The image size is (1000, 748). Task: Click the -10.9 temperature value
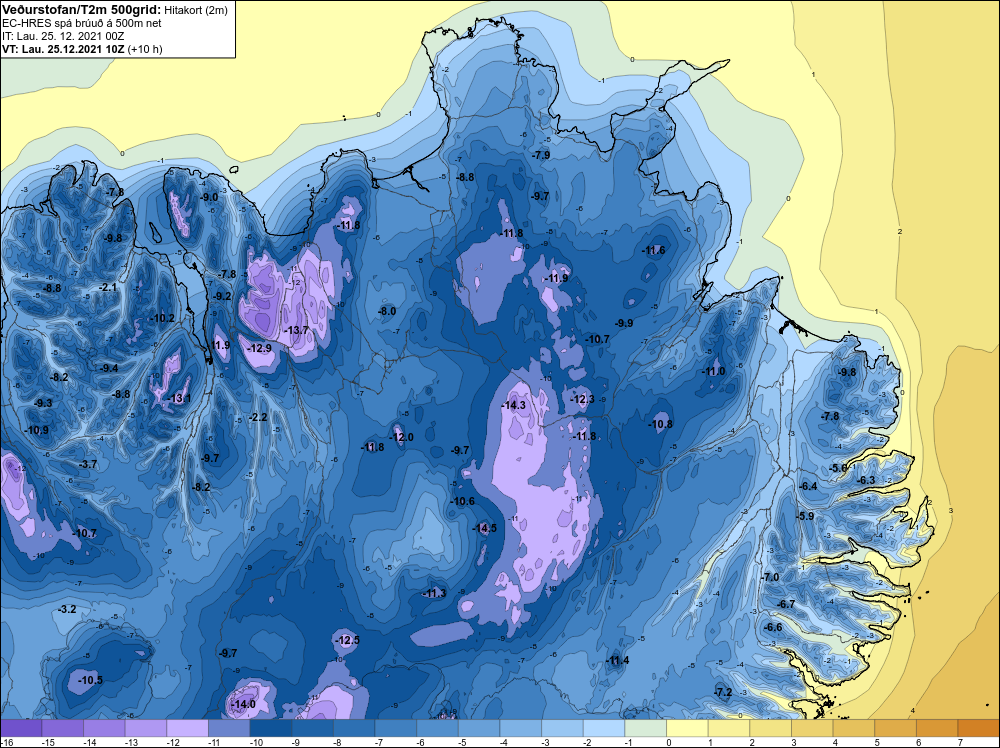click(37, 430)
